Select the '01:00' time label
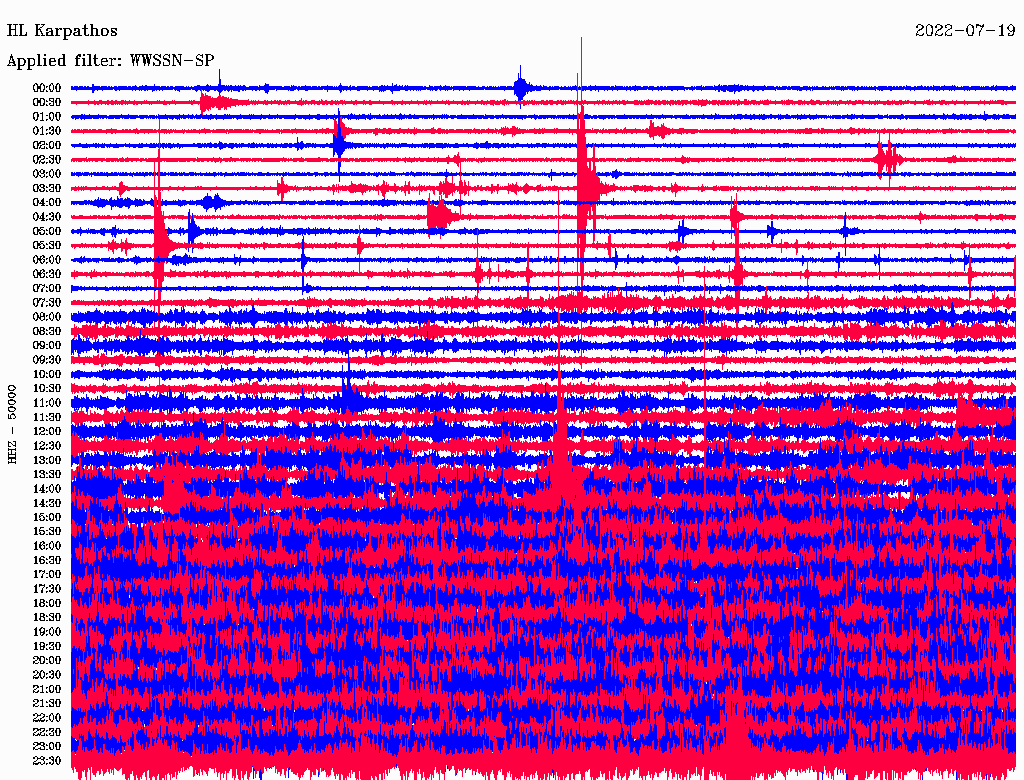 click(47, 117)
